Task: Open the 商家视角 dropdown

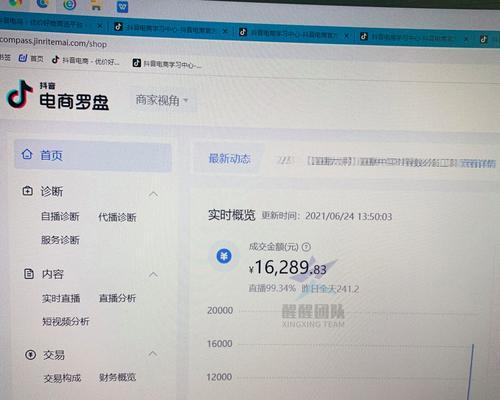Action: (162, 100)
